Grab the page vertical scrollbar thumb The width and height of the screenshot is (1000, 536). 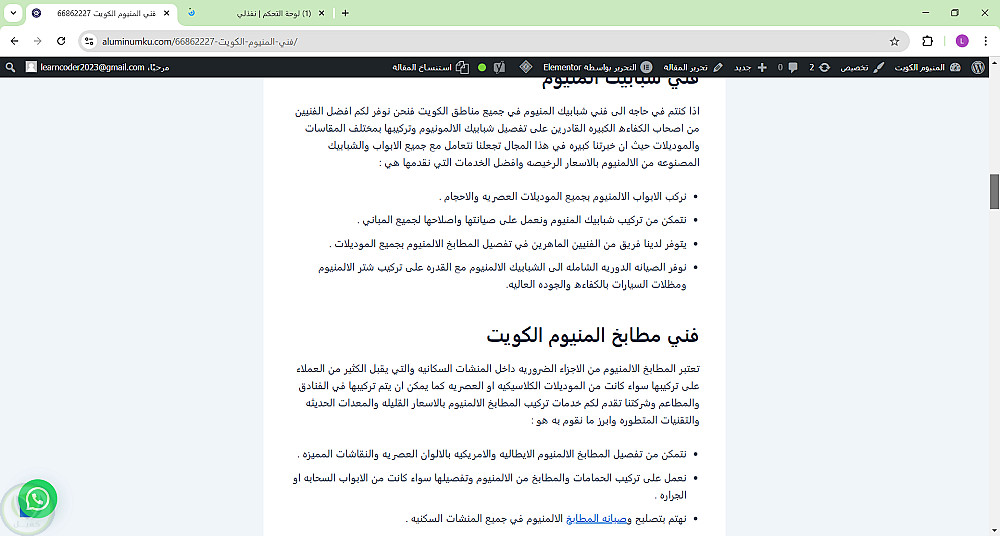tap(994, 191)
